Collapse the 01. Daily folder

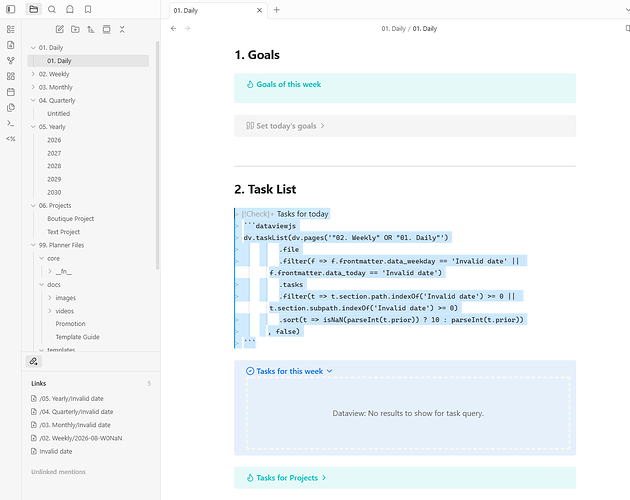(33, 48)
